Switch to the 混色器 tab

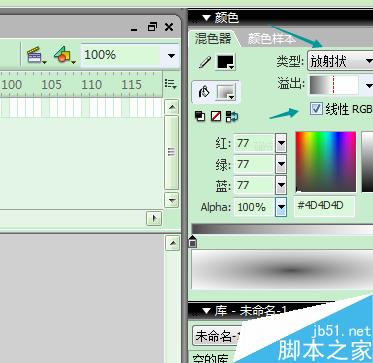213,38
